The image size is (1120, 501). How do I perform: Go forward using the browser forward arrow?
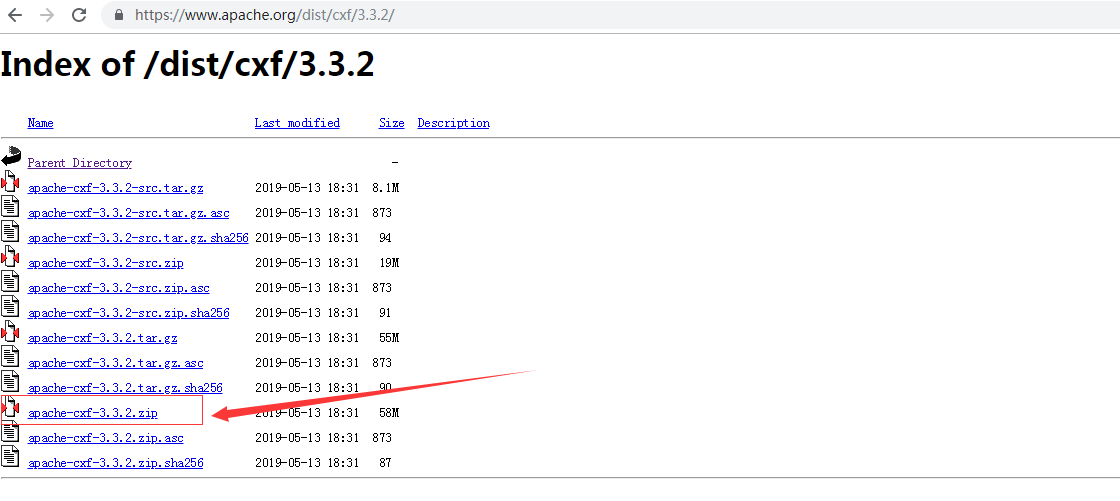pyautogui.click(x=47, y=15)
